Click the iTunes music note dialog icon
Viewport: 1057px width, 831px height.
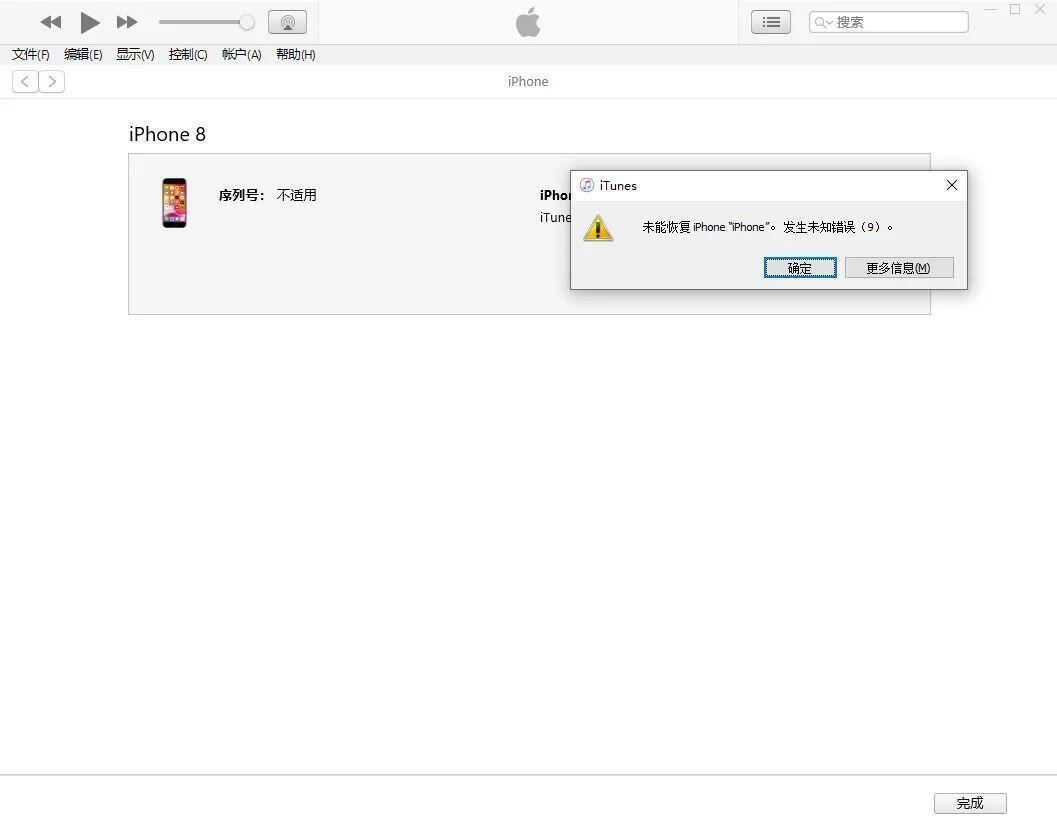pos(587,185)
